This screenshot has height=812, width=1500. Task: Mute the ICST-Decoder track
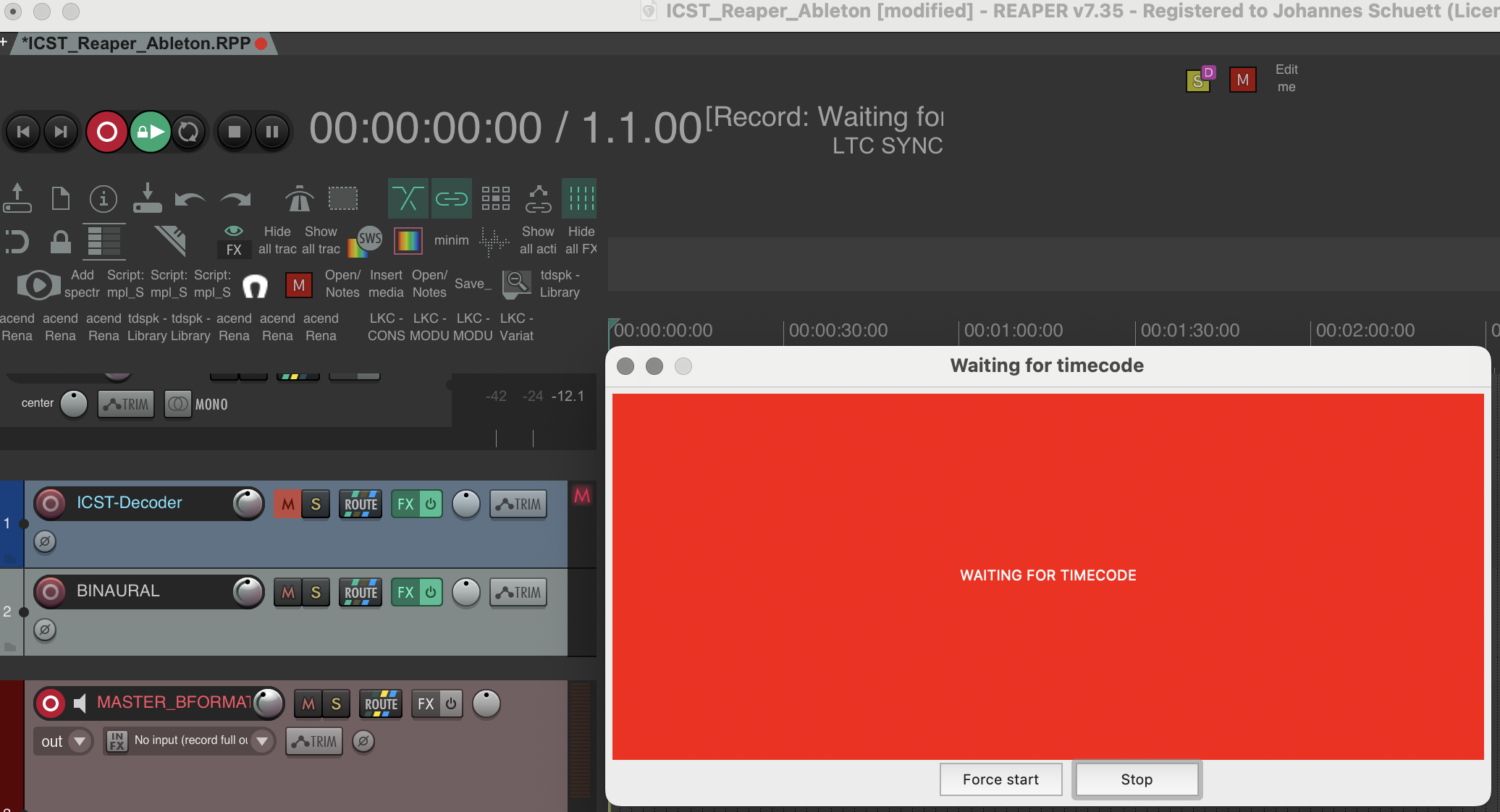[x=287, y=504]
